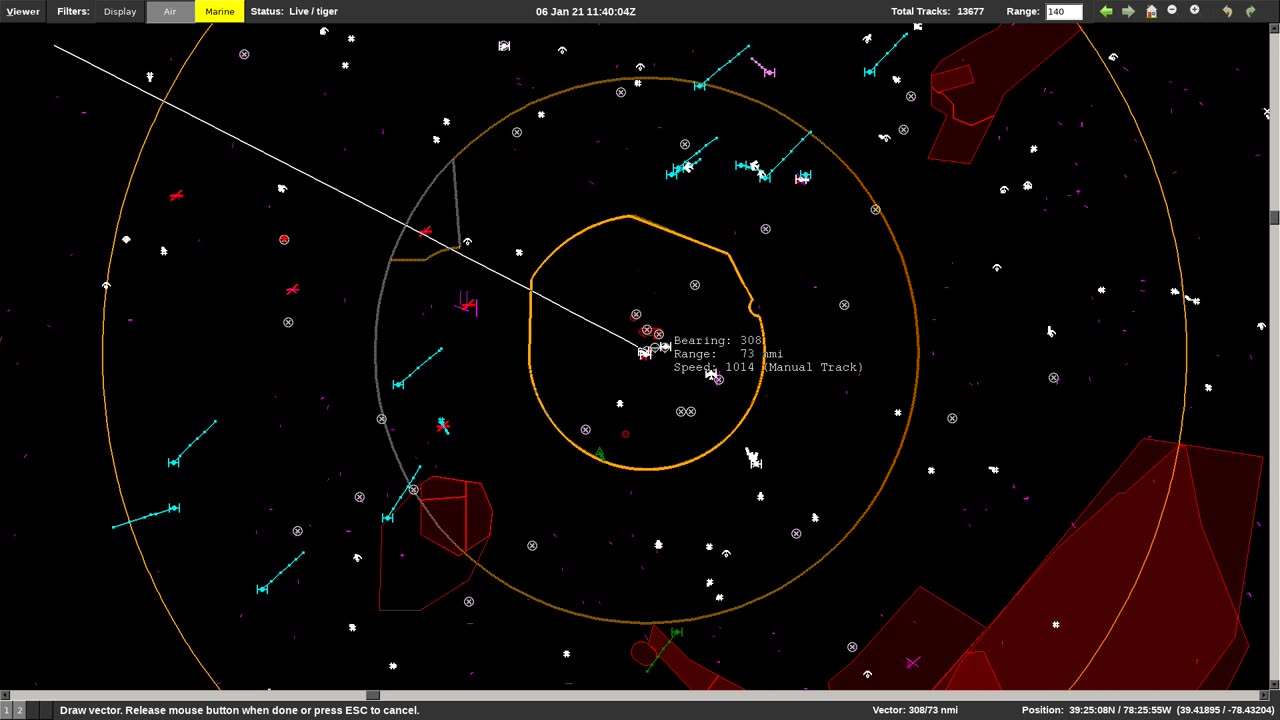Image resolution: width=1280 pixels, height=720 pixels.
Task: Click the Status Live / tiger text
Action: pos(294,11)
